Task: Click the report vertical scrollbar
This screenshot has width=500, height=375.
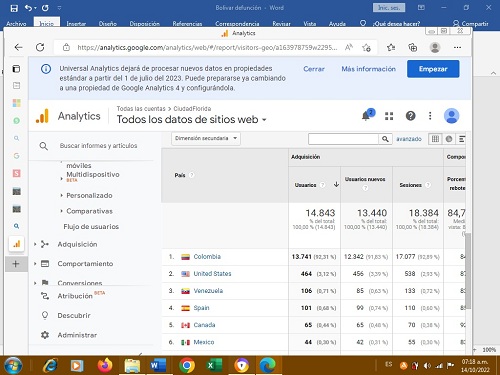Action: (x=468, y=271)
